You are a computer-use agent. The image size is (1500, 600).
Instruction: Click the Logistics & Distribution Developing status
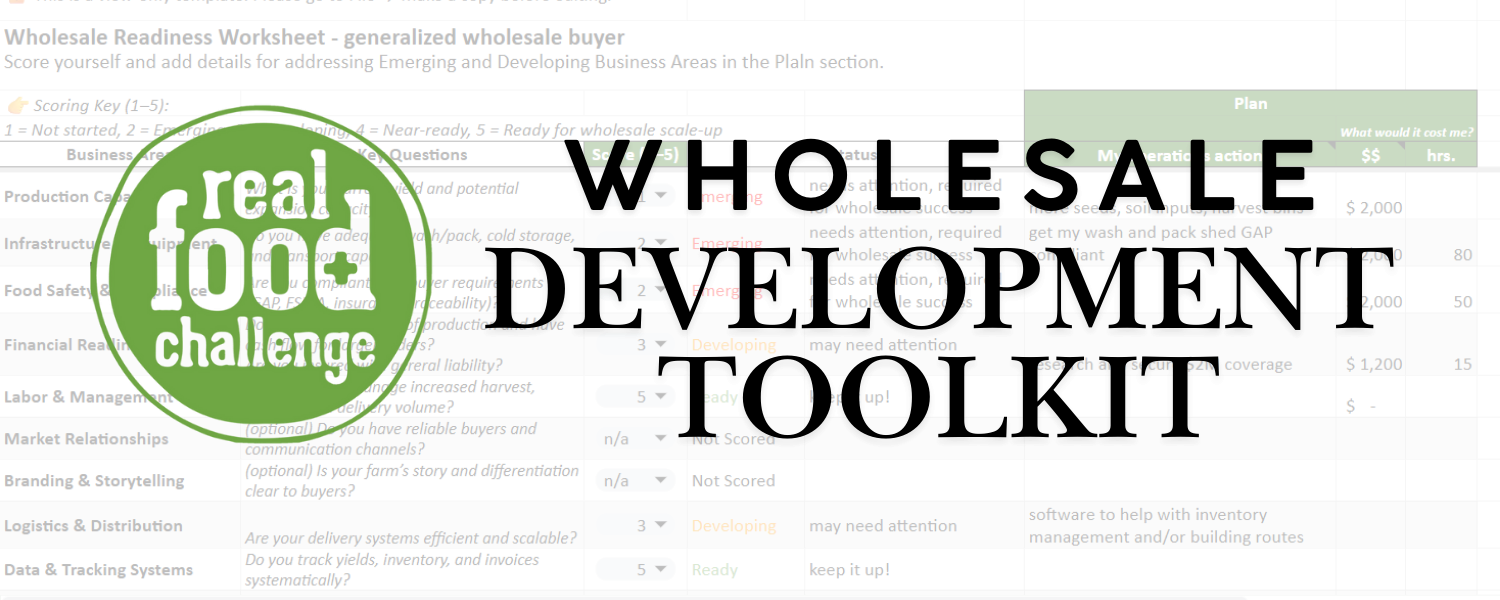[x=733, y=526]
